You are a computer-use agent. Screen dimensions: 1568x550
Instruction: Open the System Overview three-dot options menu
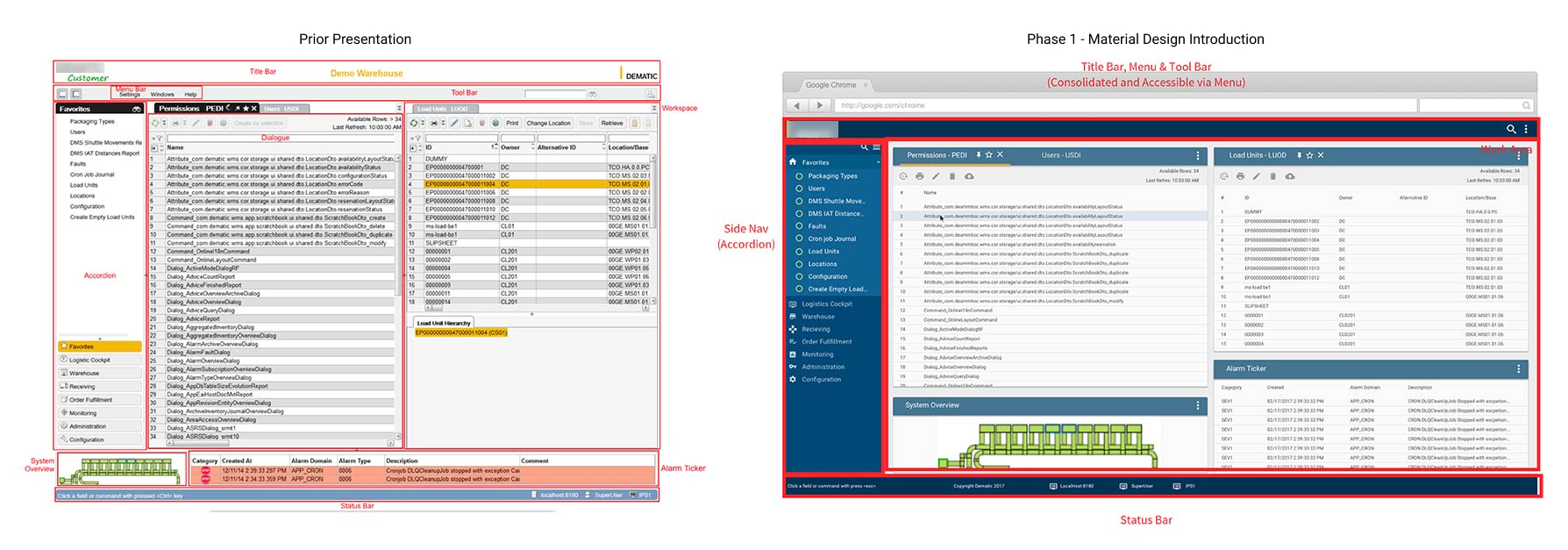1198,405
